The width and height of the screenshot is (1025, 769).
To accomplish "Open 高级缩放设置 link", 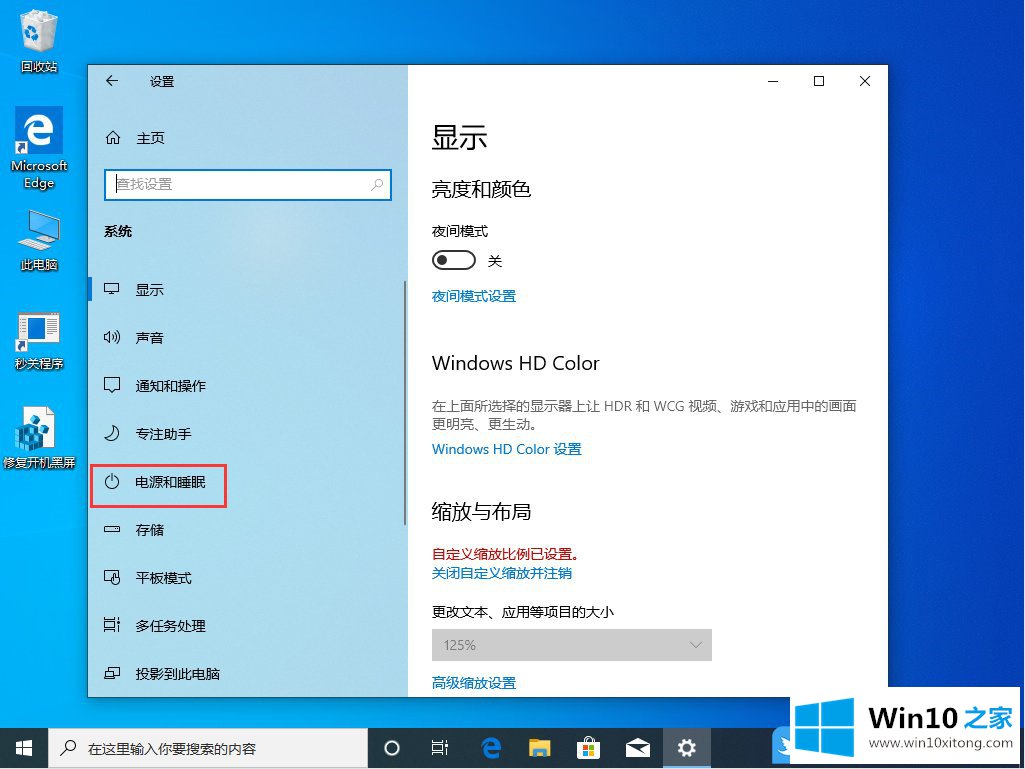I will coord(474,683).
